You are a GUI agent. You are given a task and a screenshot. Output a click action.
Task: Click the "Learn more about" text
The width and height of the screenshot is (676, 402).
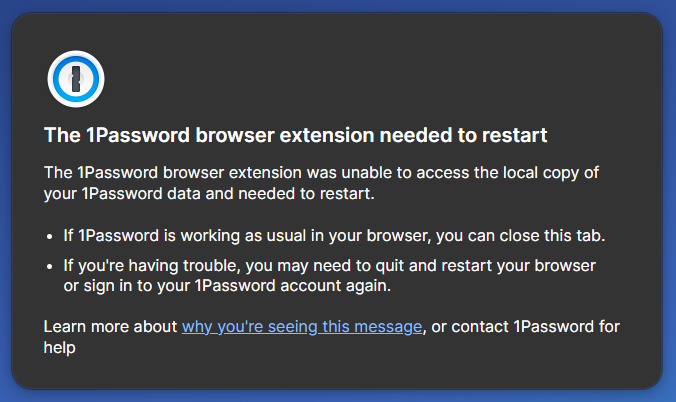110,327
